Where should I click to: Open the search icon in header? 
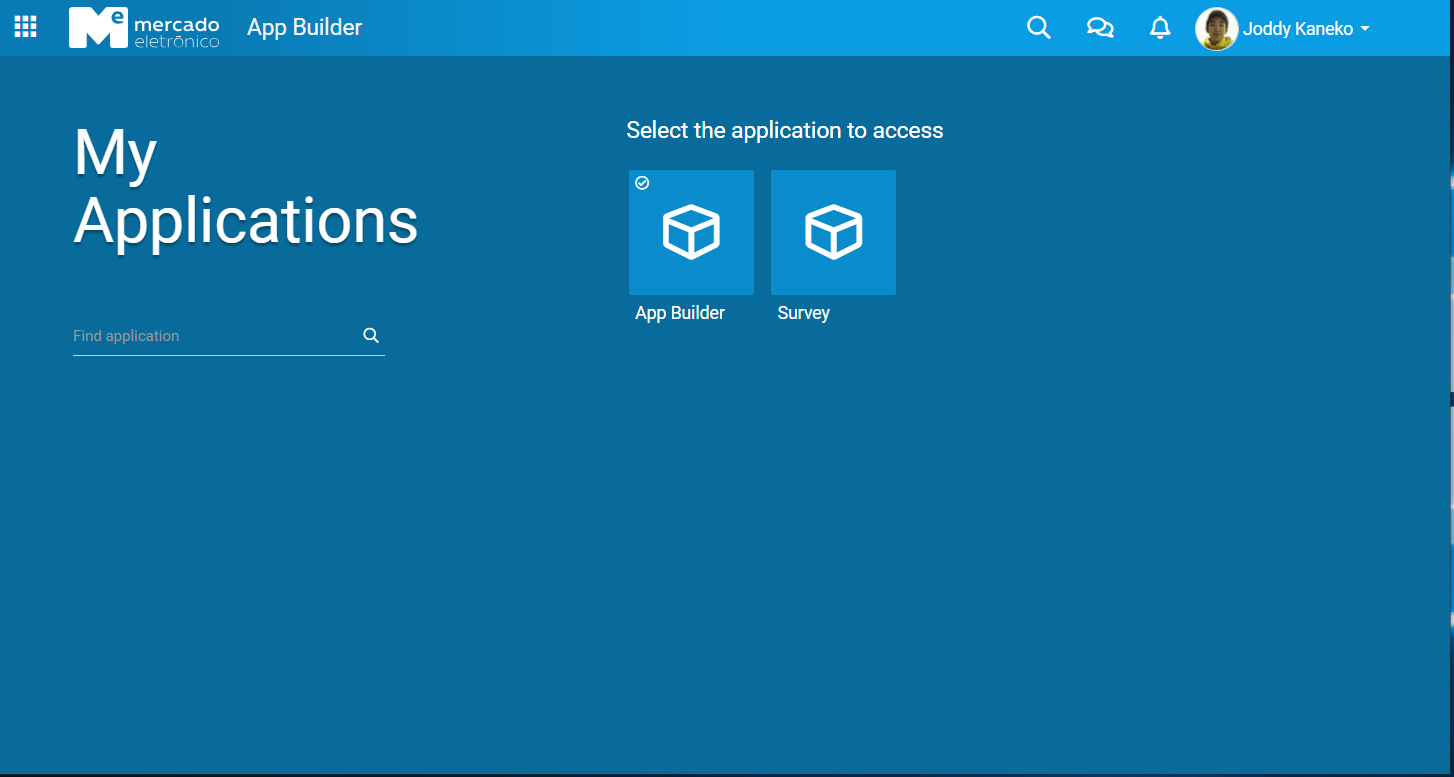tap(1039, 28)
